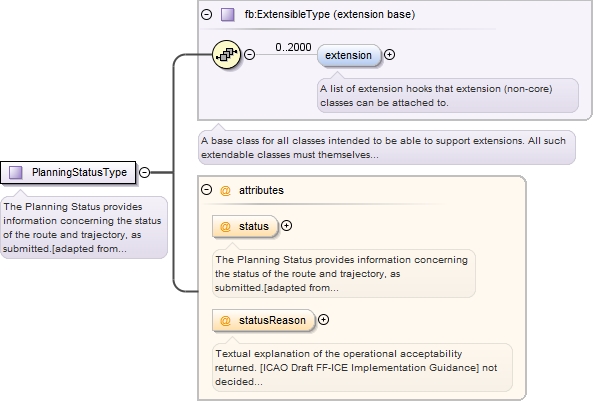Click the yellow sequence compositor icon

pos(226,55)
